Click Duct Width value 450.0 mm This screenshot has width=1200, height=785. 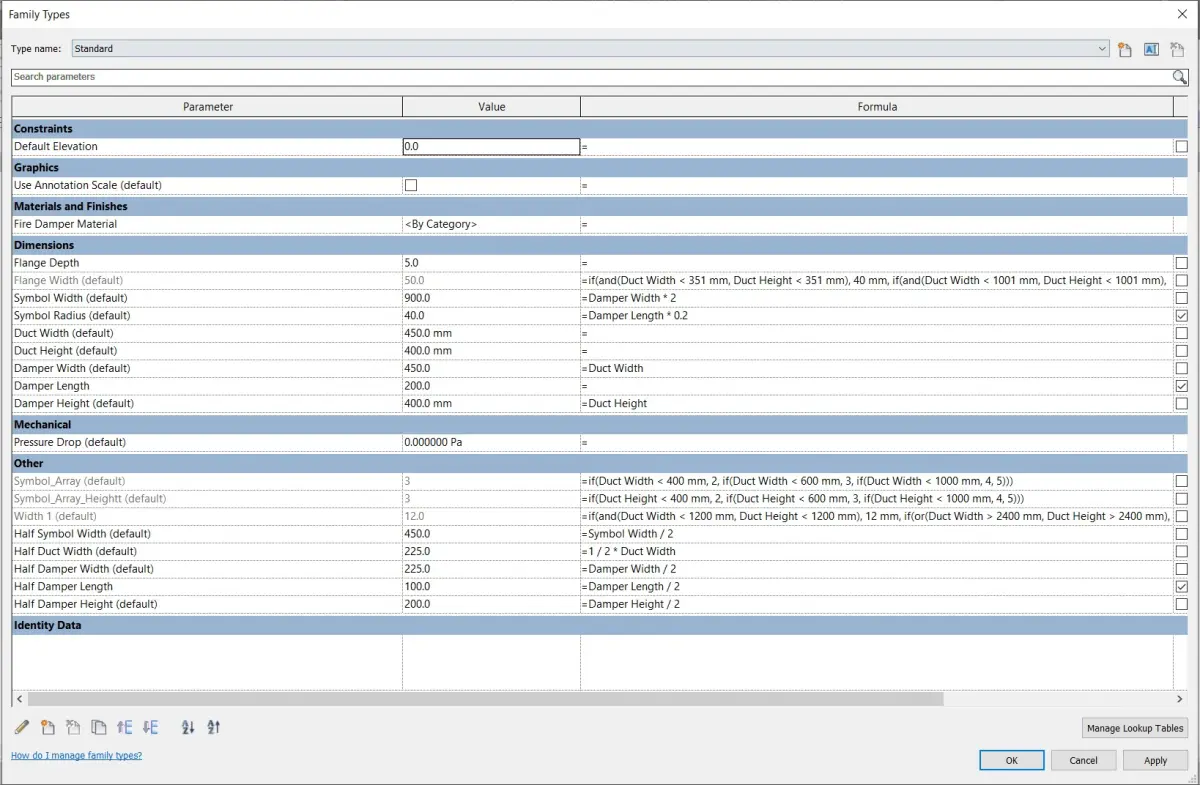[491, 333]
